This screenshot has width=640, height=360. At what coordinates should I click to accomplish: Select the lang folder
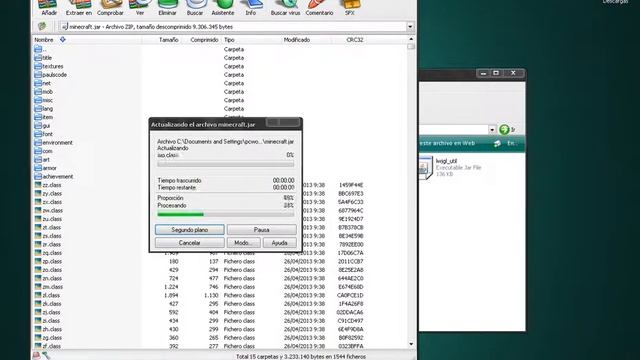44,109
